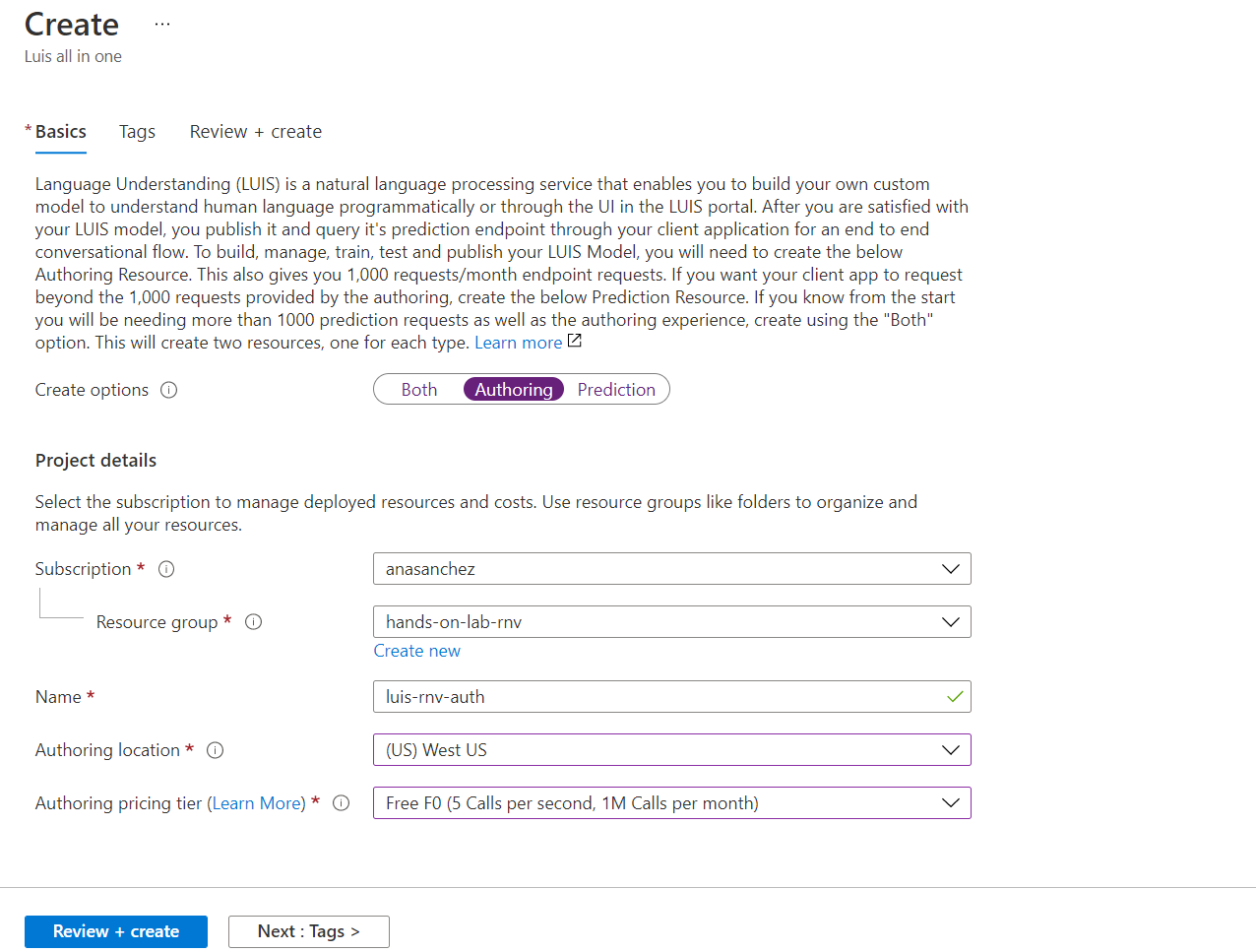The image size is (1256, 952).
Task: Click info icon beside Authoring location
Action: point(216,750)
